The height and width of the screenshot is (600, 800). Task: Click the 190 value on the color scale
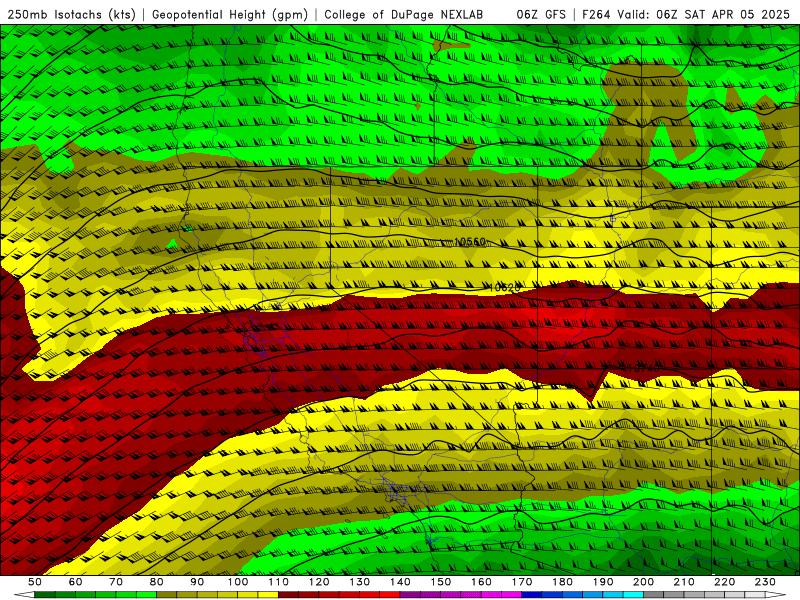point(603,582)
